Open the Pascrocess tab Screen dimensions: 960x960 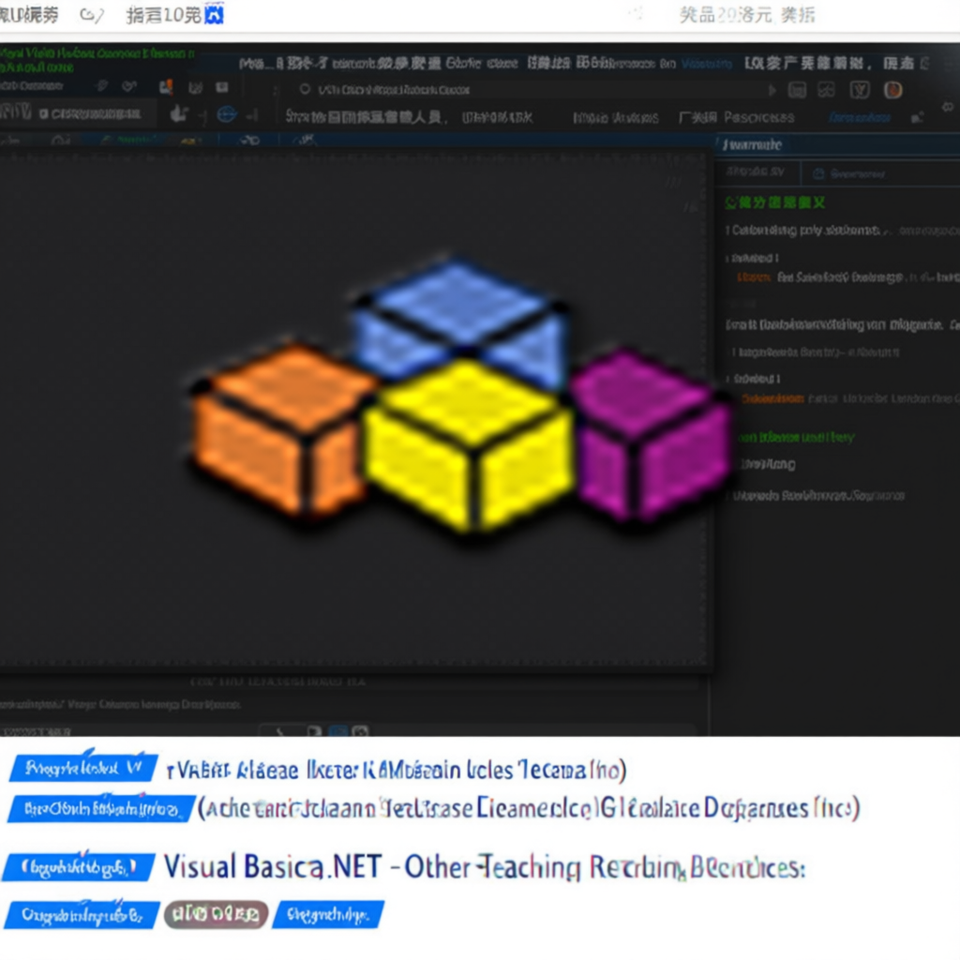coord(759,117)
